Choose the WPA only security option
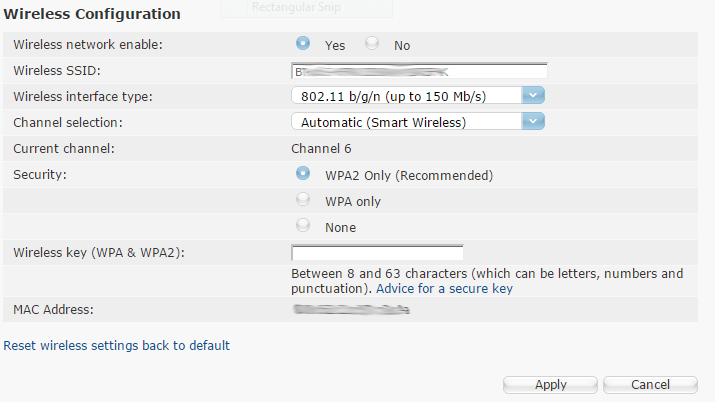 coord(303,200)
